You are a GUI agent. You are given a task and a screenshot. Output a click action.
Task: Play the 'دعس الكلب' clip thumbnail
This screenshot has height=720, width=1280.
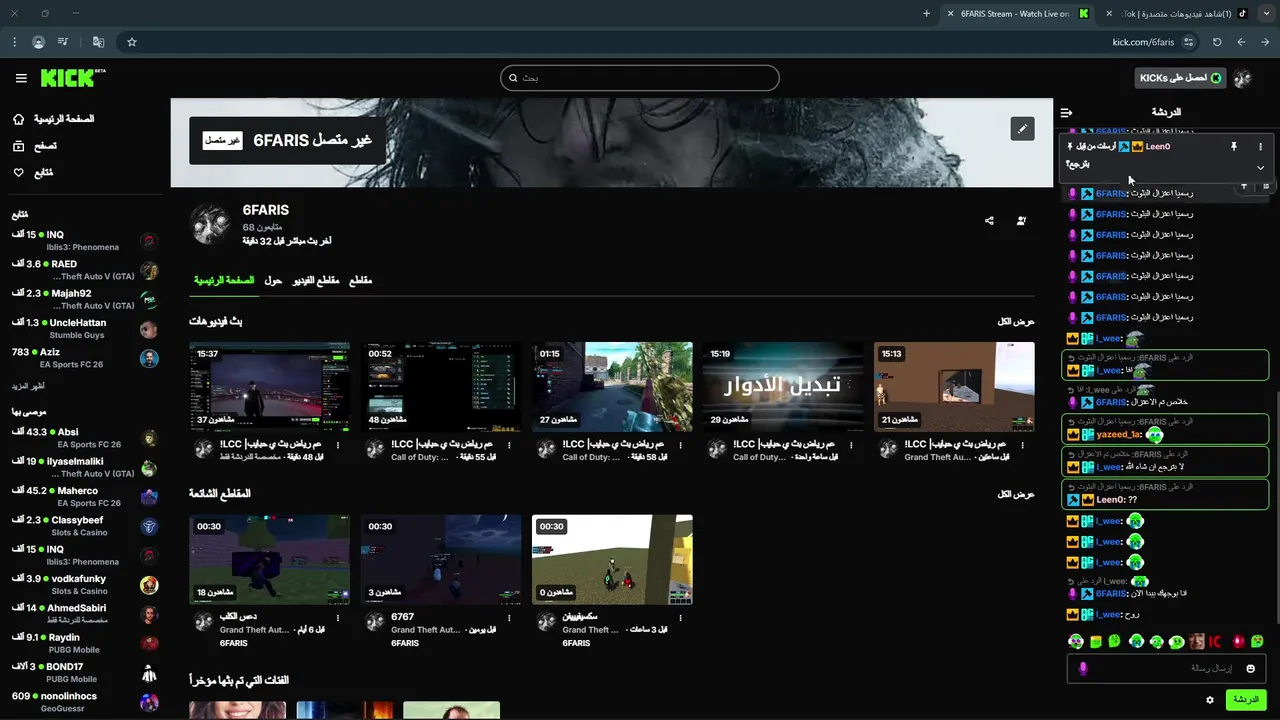click(270, 560)
